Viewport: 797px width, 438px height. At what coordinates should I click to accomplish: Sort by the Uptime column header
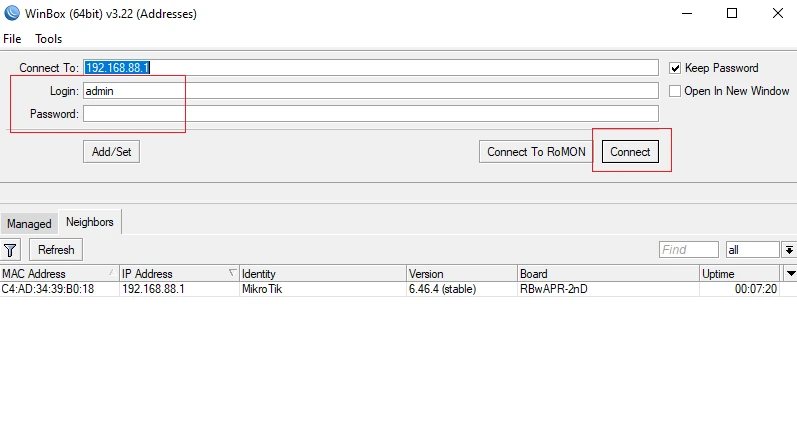coord(740,273)
